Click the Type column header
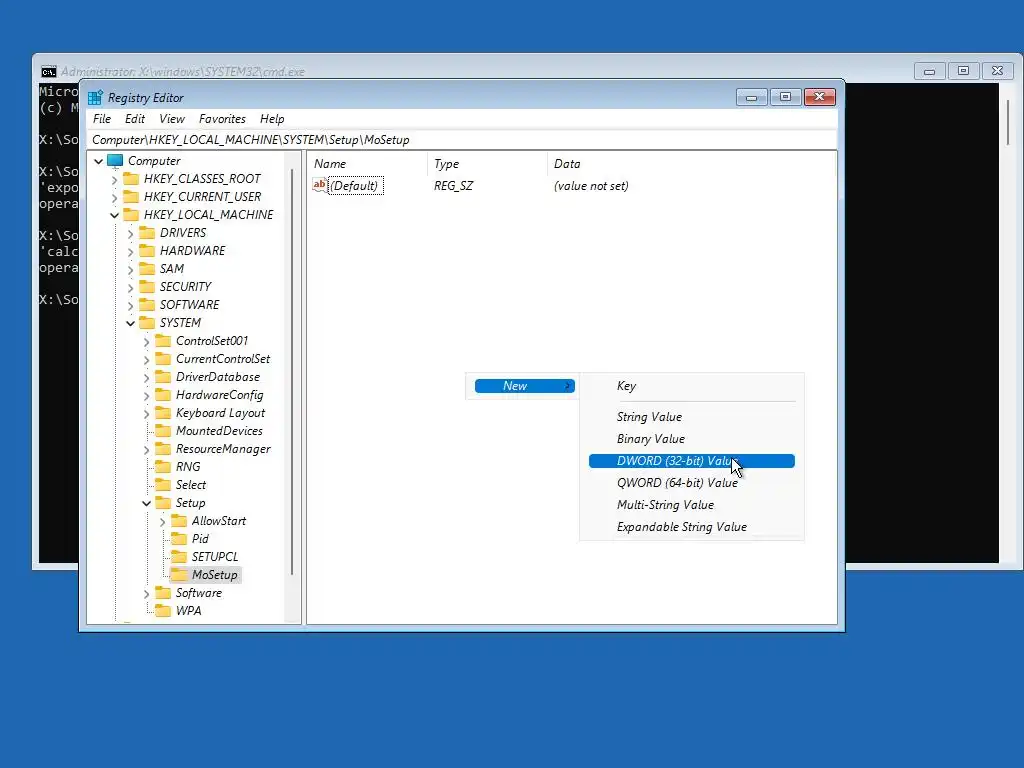This screenshot has width=1024, height=768. point(487,164)
